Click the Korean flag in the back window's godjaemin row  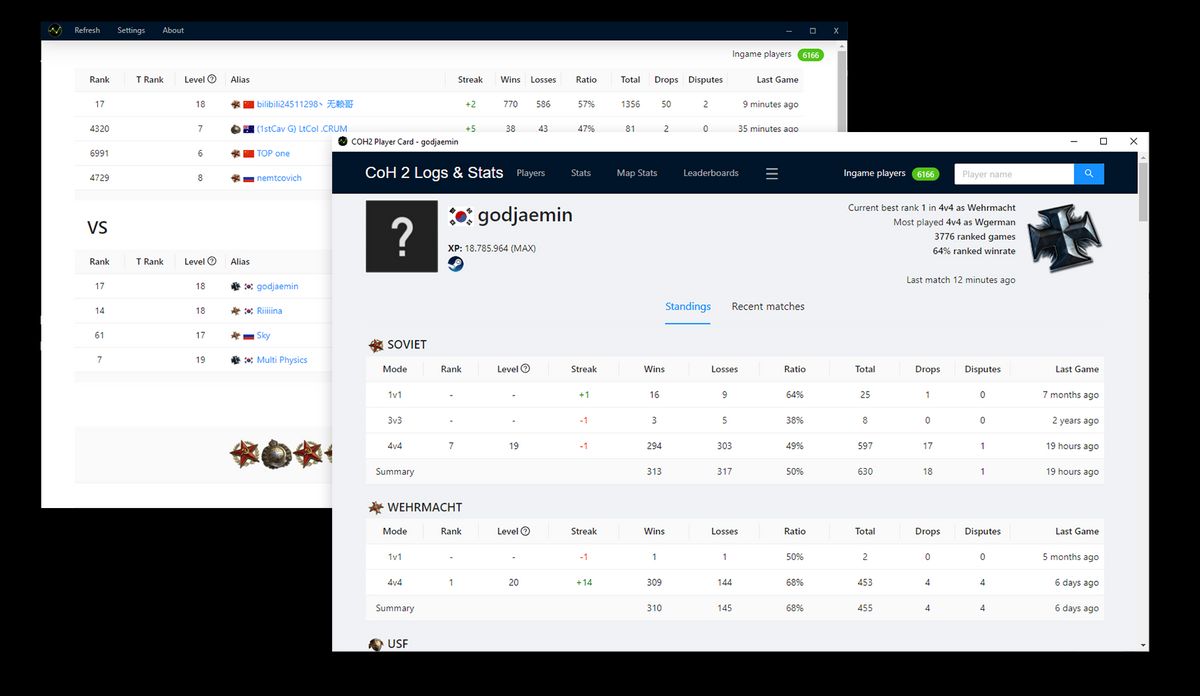(249, 286)
